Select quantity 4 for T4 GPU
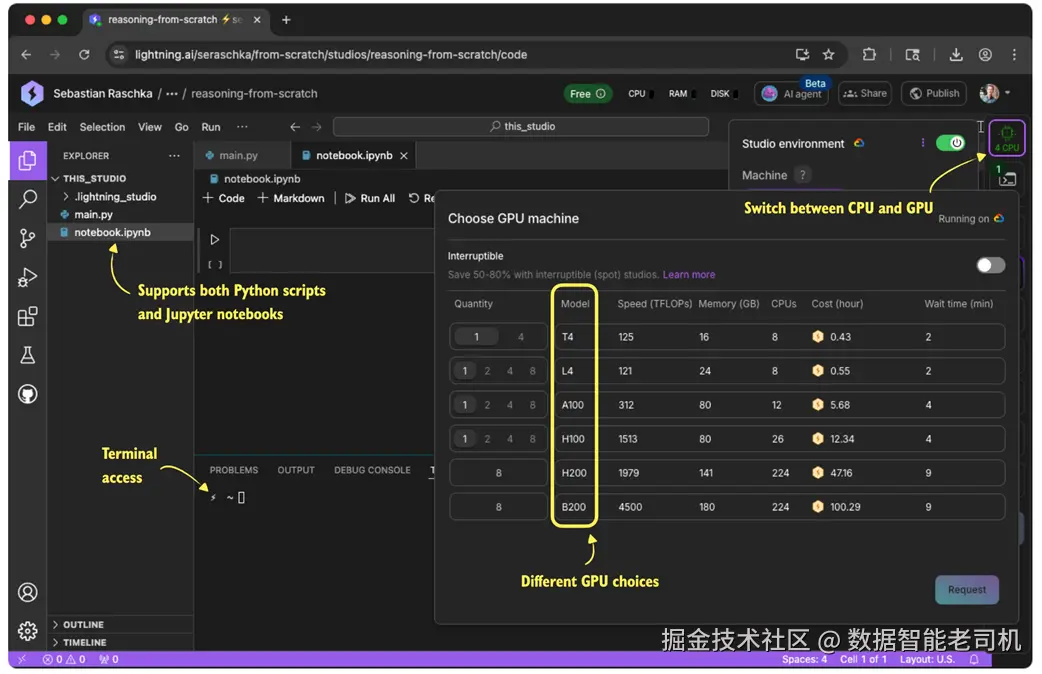1042x674 pixels. click(520, 337)
